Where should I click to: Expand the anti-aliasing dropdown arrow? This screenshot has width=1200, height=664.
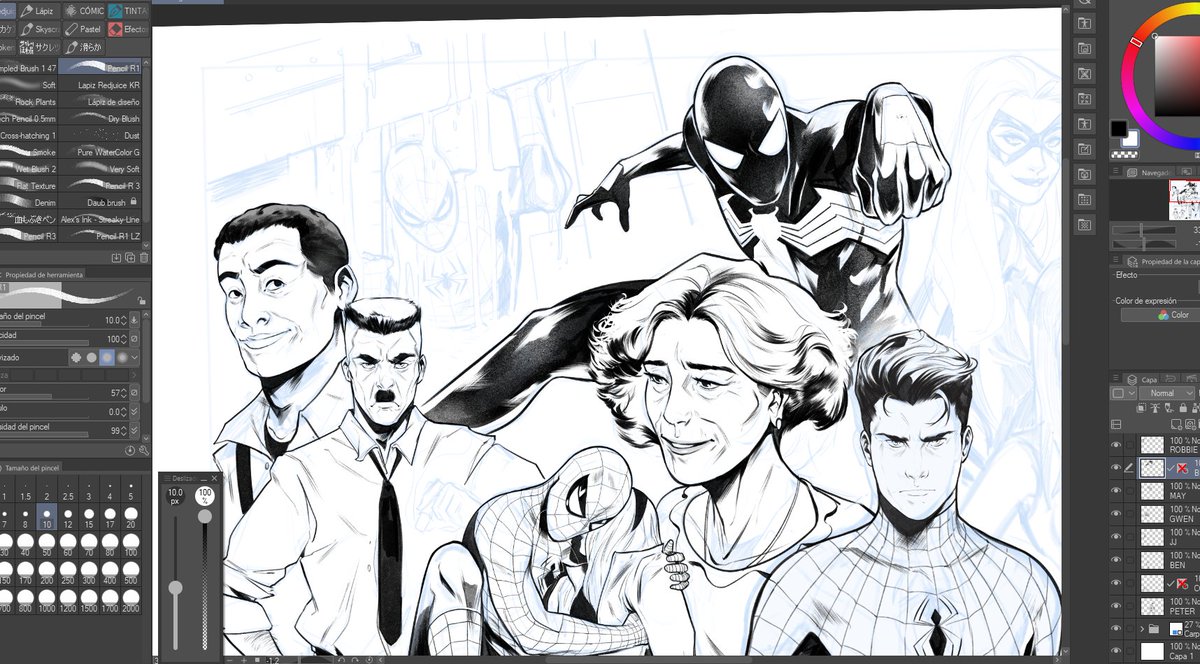coord(136,357)
